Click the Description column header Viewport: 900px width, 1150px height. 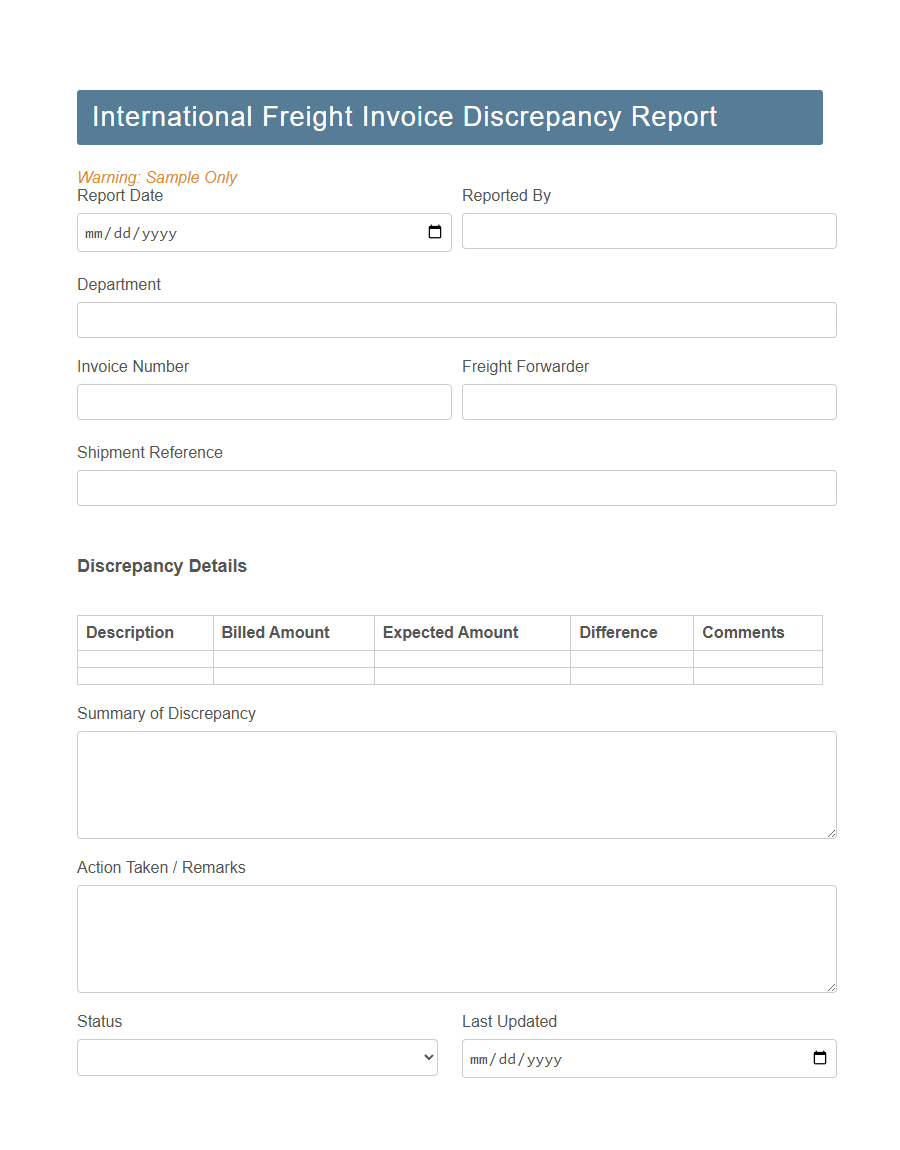pyautogui.click(x=130, y=632)
